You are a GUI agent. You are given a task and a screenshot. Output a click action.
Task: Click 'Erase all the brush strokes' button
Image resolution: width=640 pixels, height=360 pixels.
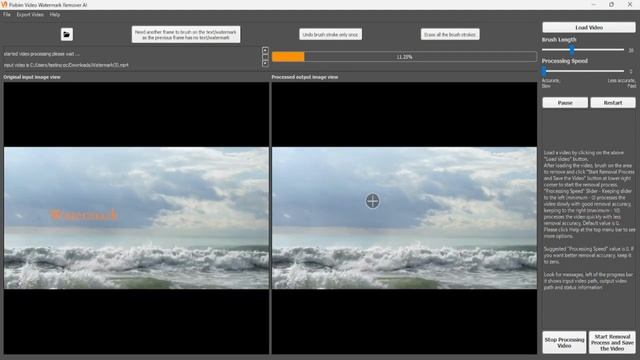pos(450,35)
